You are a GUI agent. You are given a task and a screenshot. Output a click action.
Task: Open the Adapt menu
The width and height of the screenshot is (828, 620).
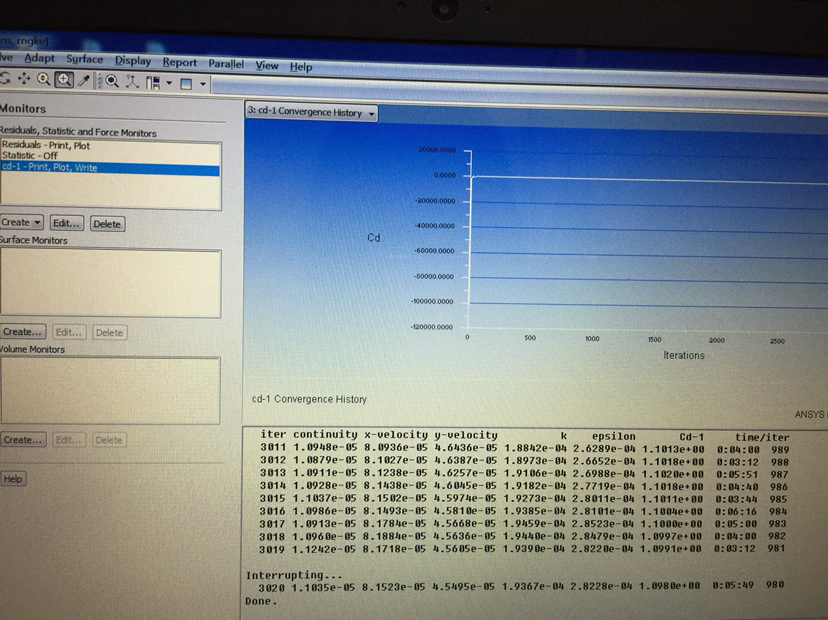pos(40,58)
